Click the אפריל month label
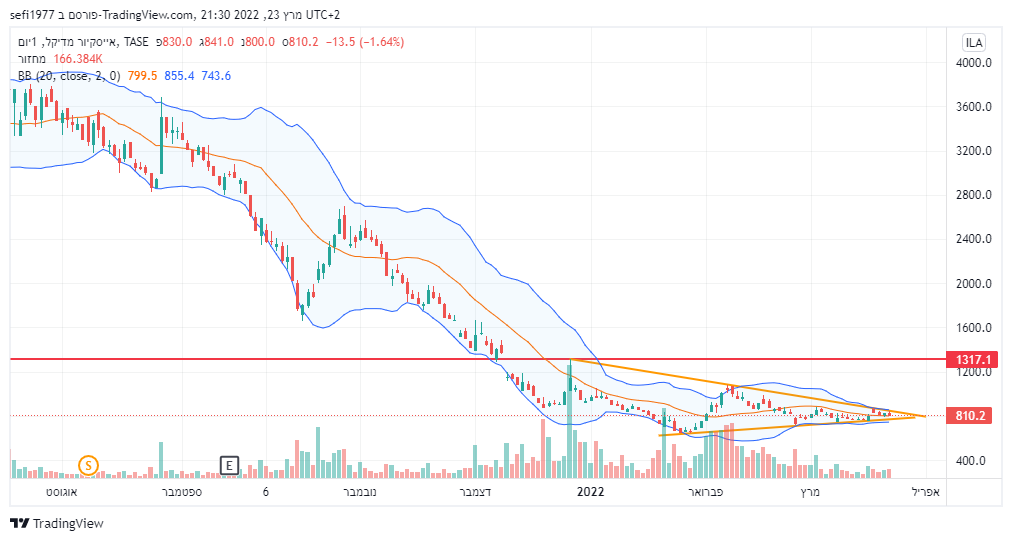 click(x=926, y=492)
